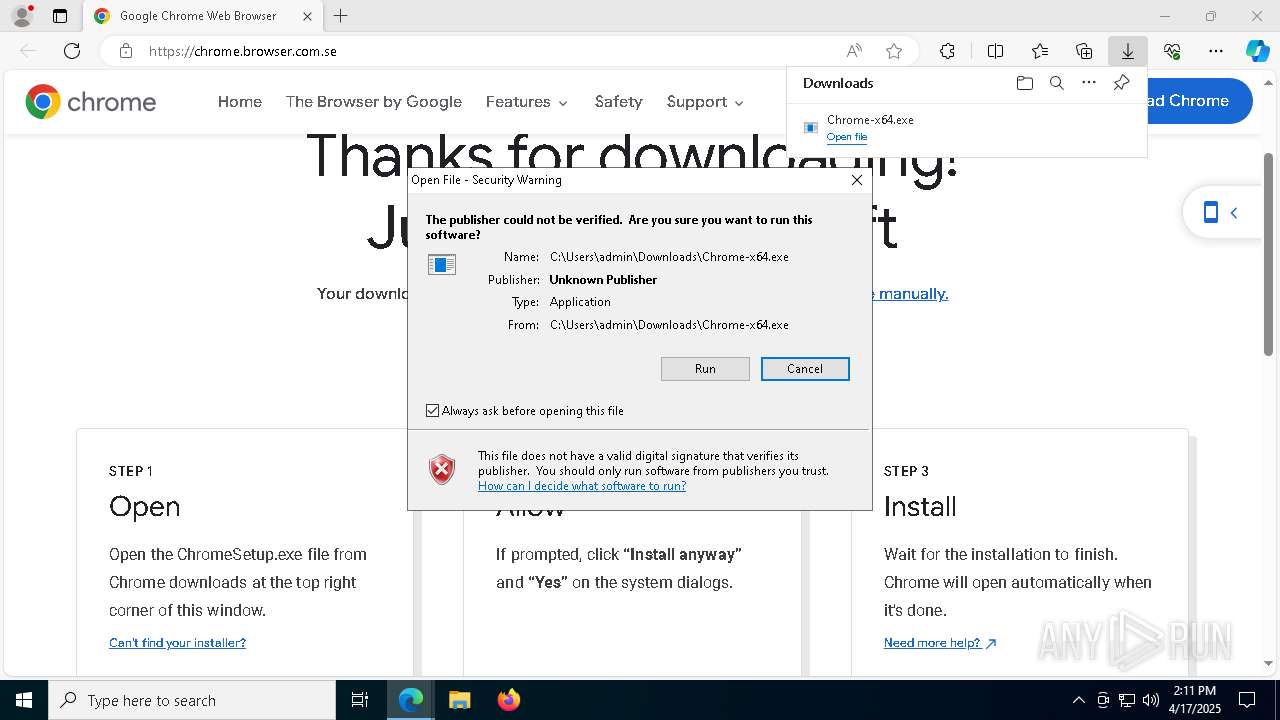Open the Favorites list icon
The image size is (1280, 720).
pyautogui.click(x=1040, y=51)
